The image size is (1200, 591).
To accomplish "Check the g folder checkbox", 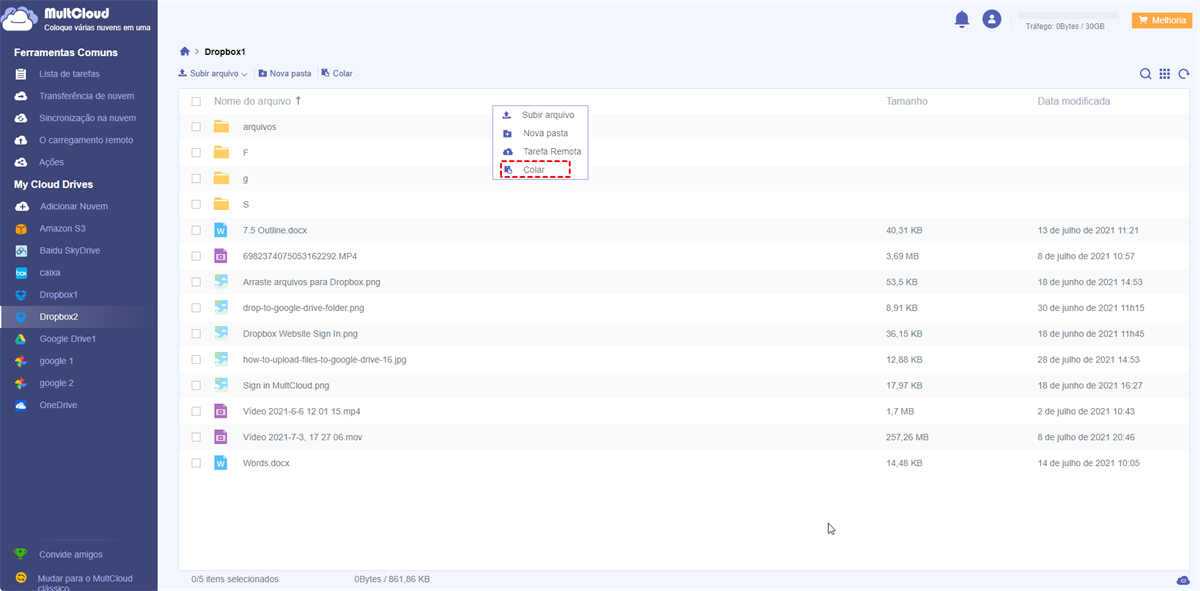I will [x=196, y=179].
